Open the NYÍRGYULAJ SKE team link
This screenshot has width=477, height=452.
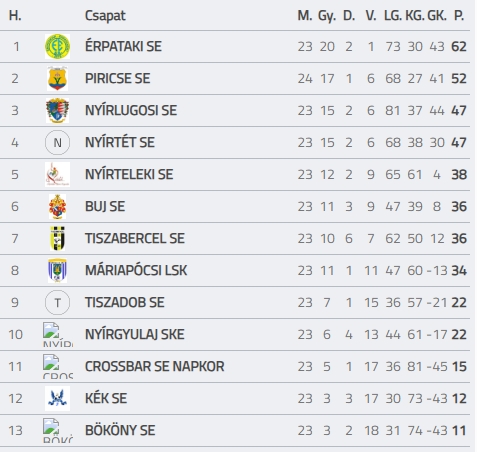135,334
